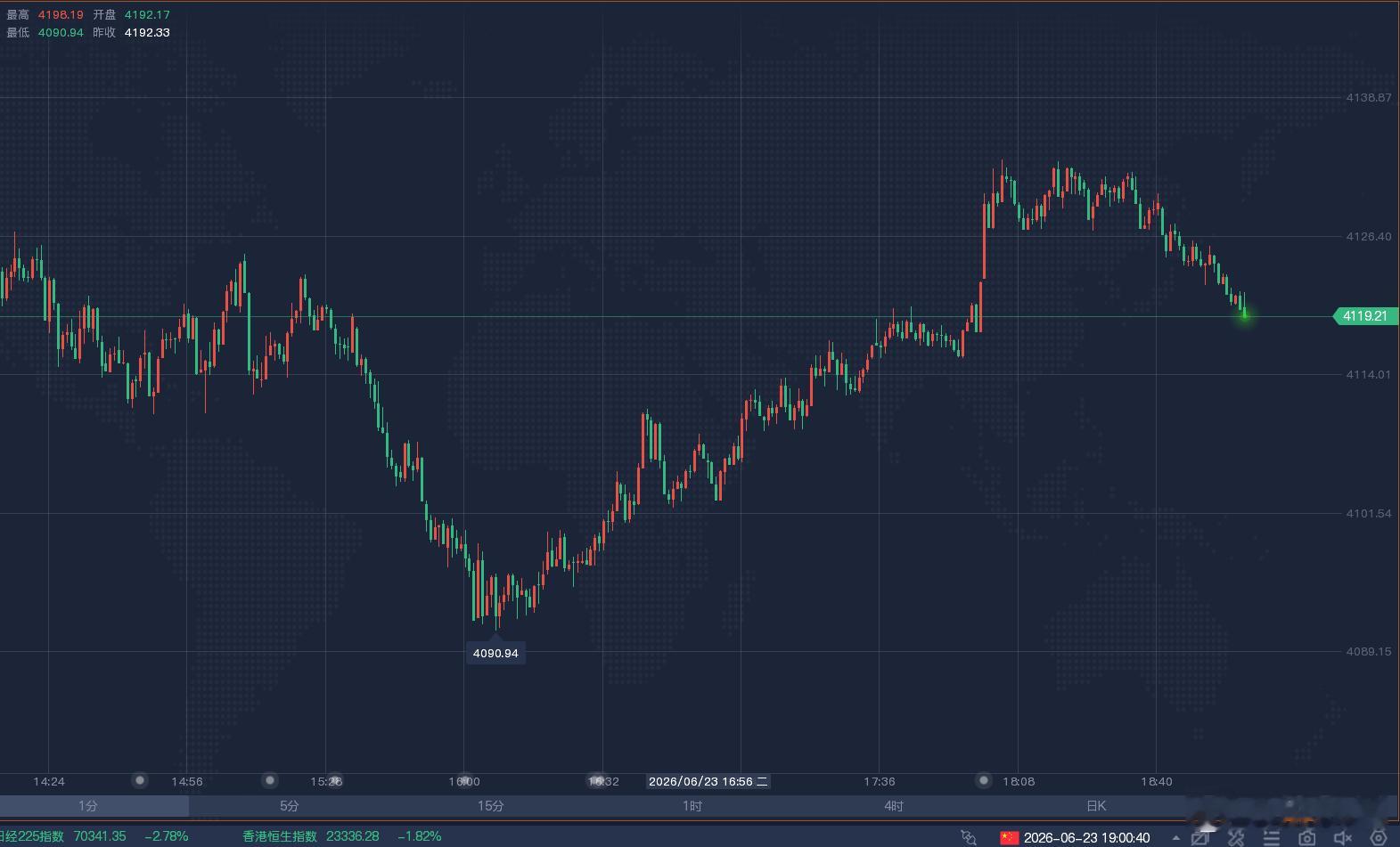Open the slashed window display icon
The width and height of the screenshot is (1400, 847).
1200,837
